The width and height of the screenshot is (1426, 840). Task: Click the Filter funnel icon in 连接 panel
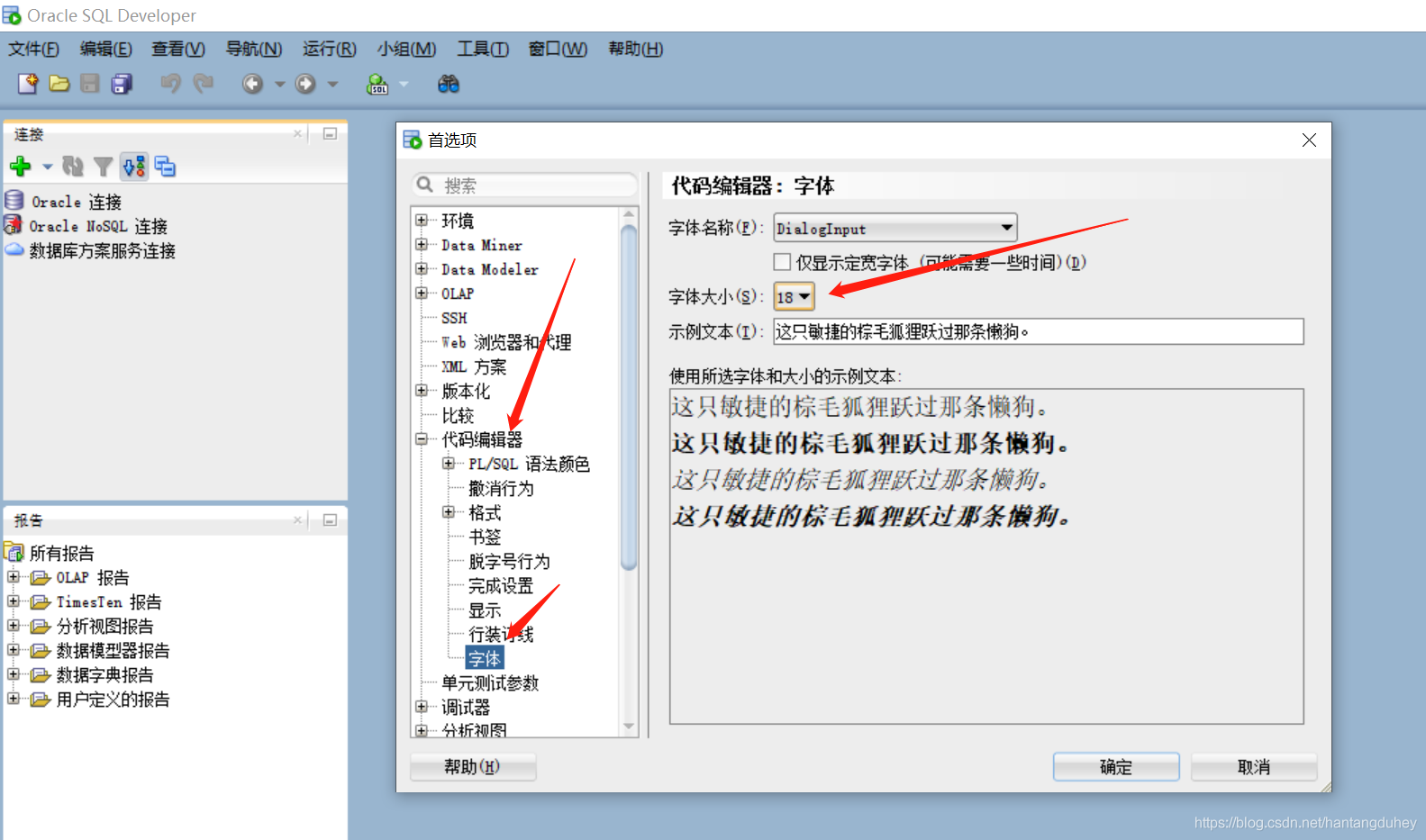tap(104, 167)
